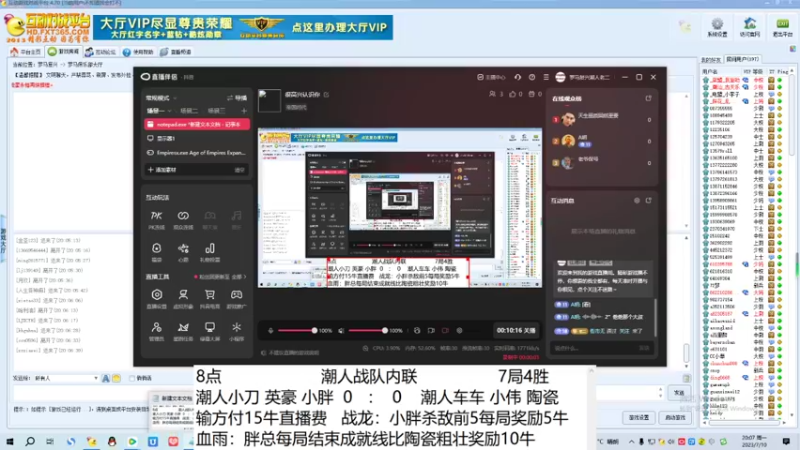Open the rightmost platform navigation tab

(176, 52)
